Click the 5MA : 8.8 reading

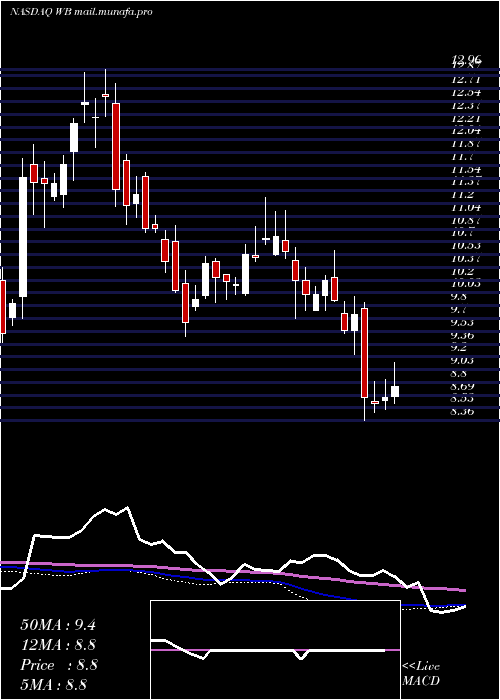(x=53, y=684)
